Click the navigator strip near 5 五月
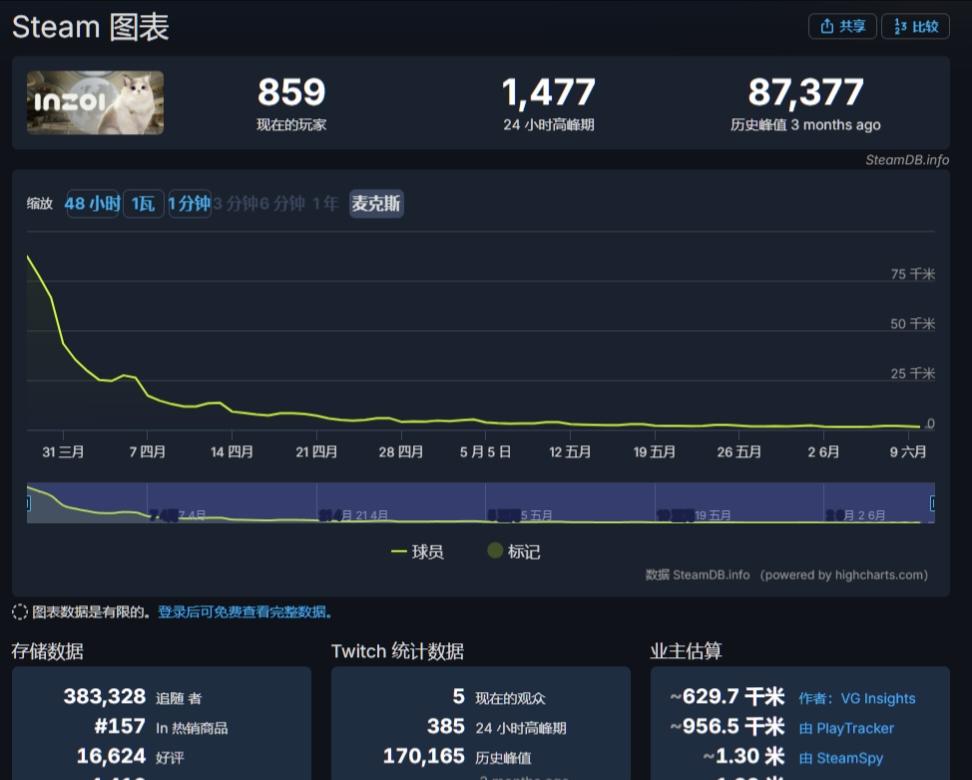This screenshot has width=972, height=780. [x=536, y=515]
